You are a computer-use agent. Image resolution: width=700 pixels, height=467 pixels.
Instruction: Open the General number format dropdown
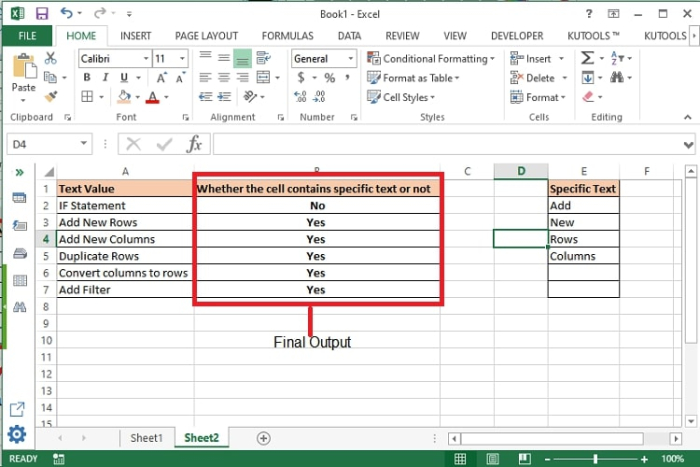(x=351, y=58)
